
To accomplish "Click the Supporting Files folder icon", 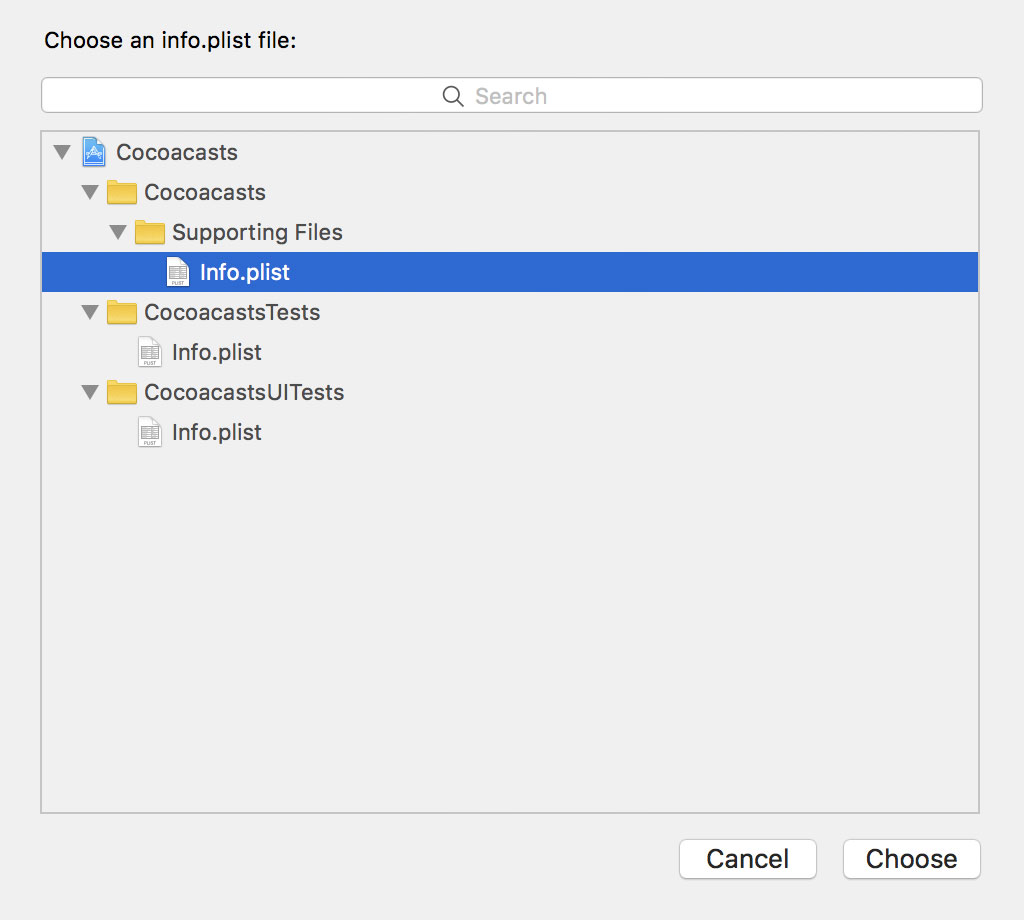I will pos(149,232).
